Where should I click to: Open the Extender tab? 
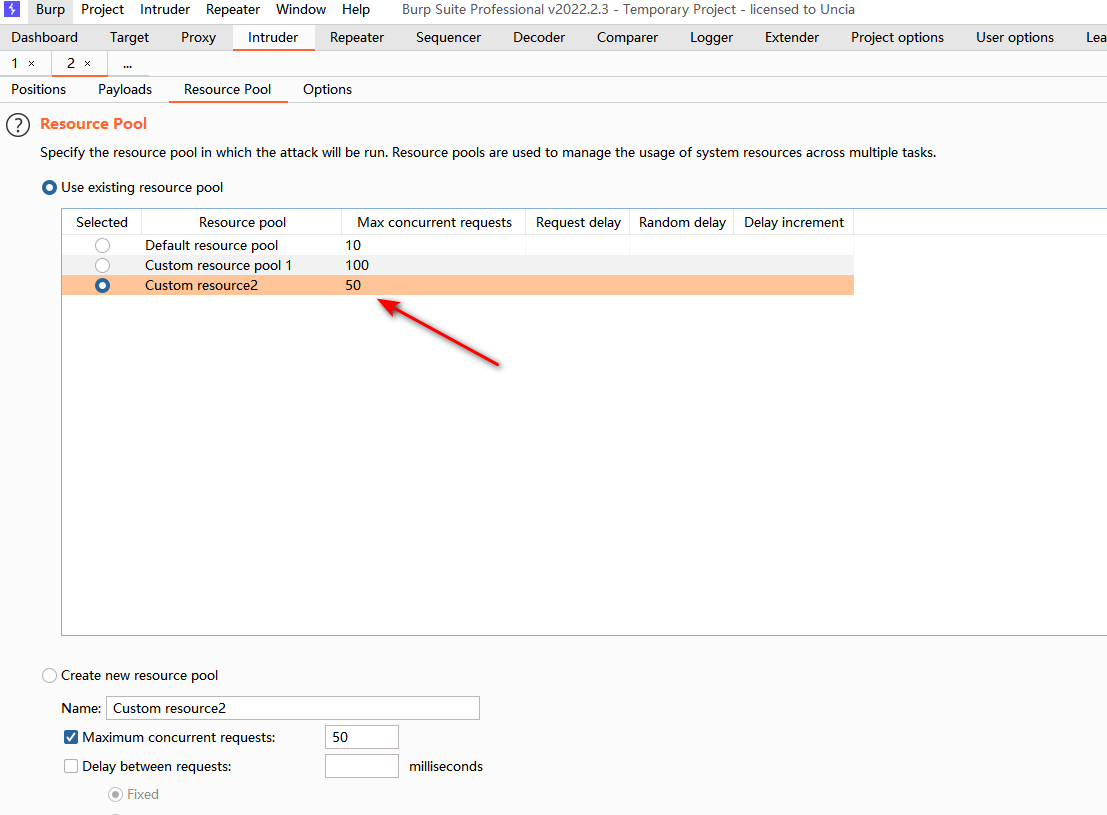pos(791,37)
